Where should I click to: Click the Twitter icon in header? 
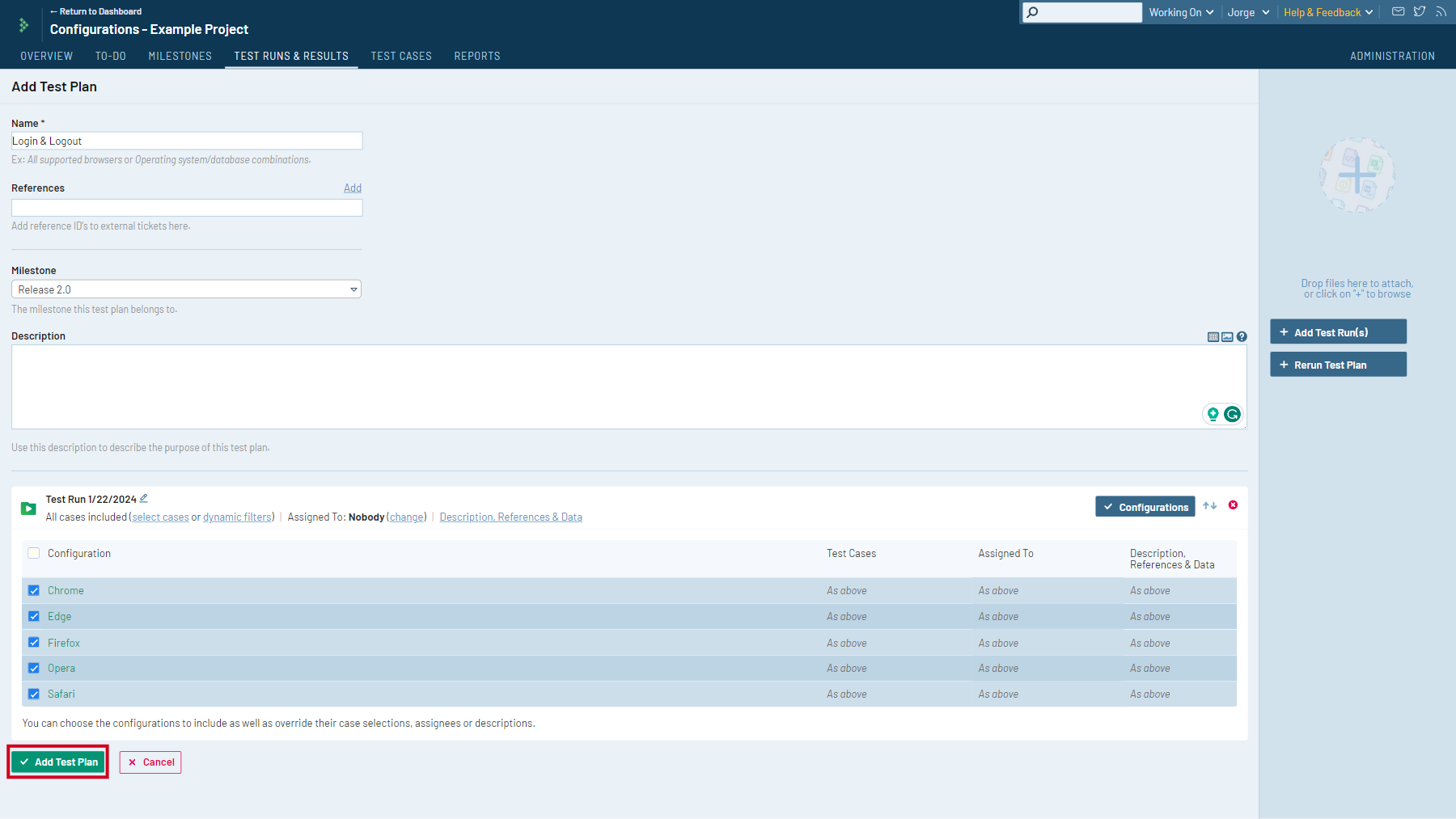(1420, 12)
